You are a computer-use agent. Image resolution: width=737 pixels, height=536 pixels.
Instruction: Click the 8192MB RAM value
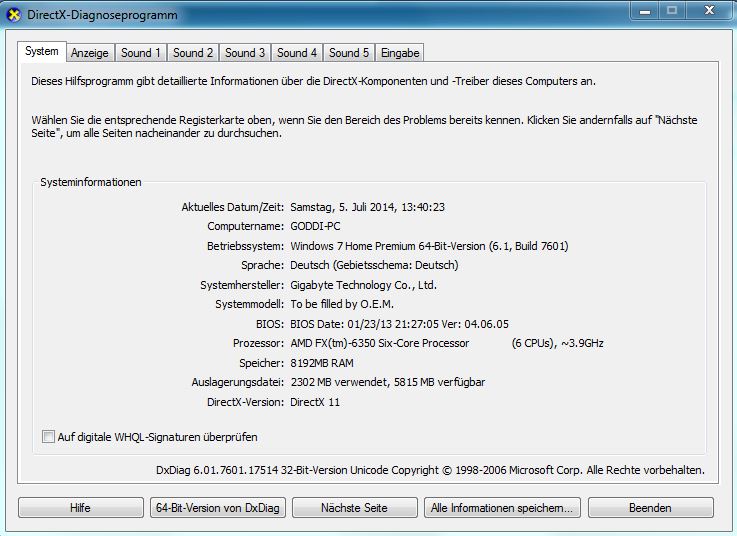tap(322, 363)
